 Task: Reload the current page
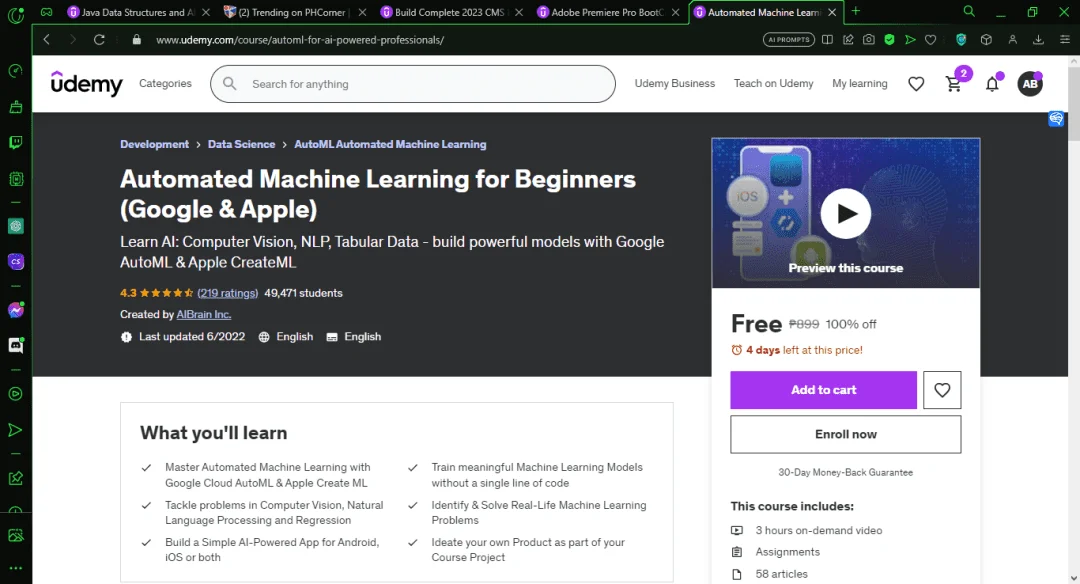pyautogui.click(x=99, y=40)
